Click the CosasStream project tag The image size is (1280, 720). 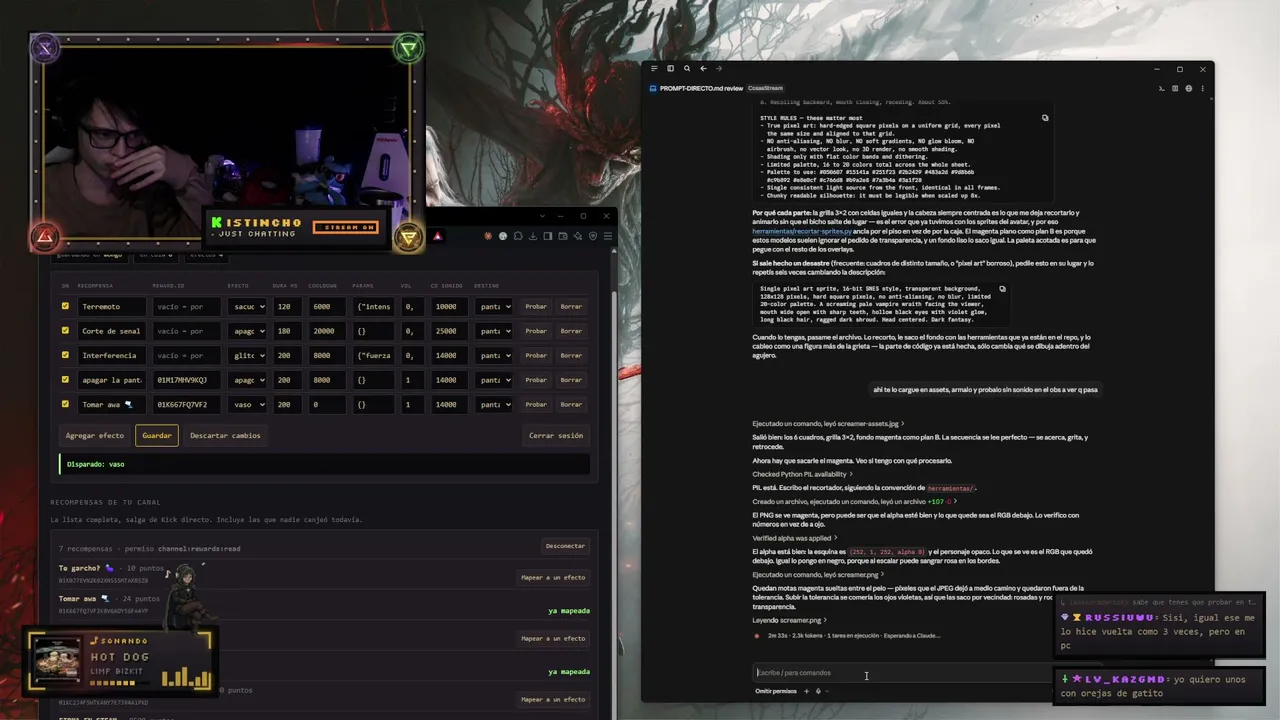coord(765,88)
